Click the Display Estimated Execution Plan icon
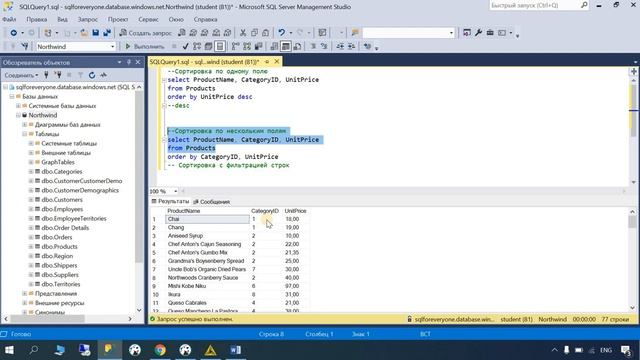 [197, 47]
